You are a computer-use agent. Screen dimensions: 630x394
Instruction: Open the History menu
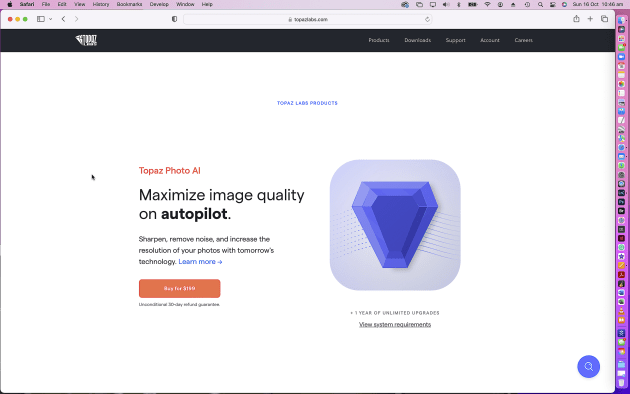(101, 4)
